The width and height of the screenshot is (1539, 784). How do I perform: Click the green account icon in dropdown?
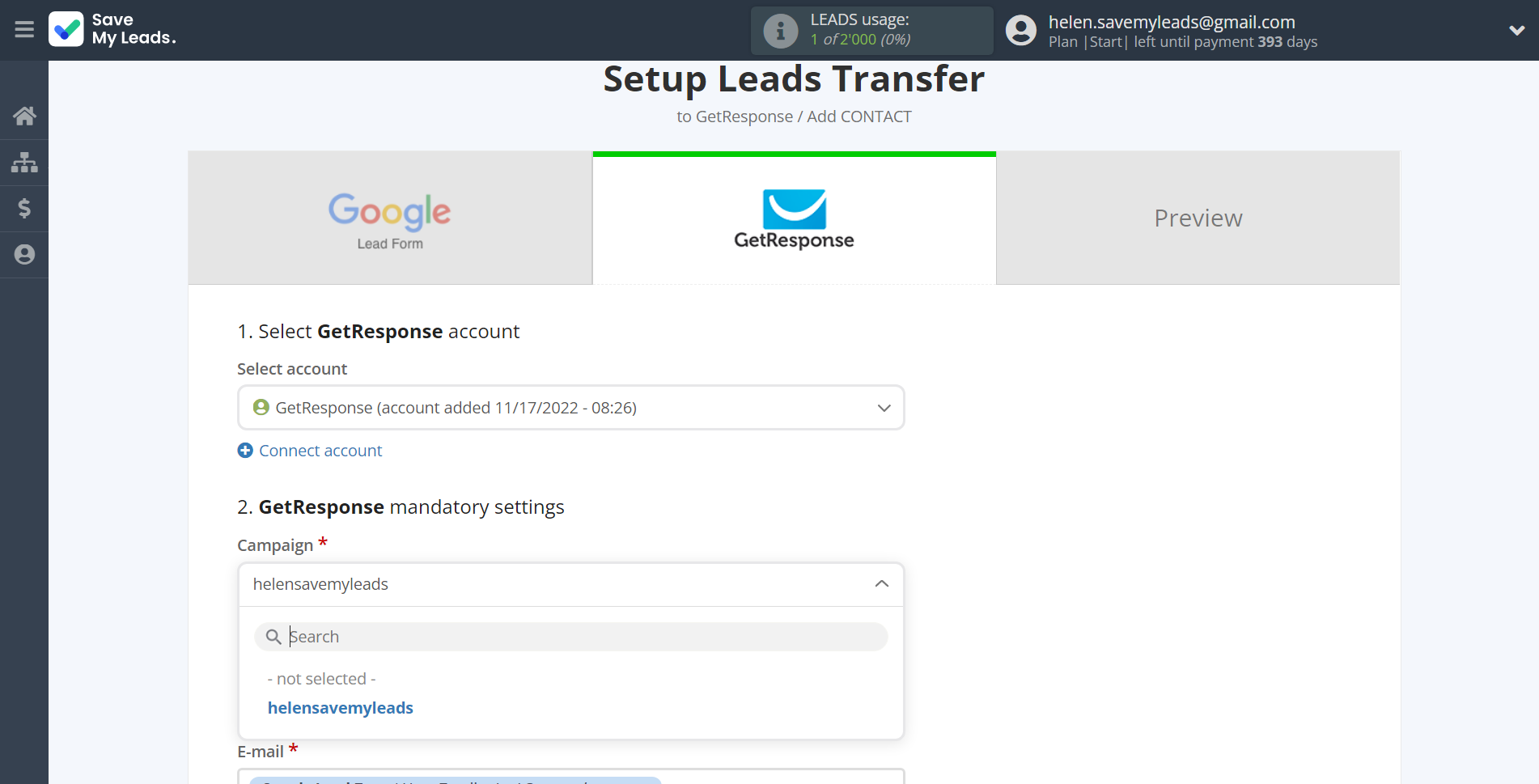261,408
